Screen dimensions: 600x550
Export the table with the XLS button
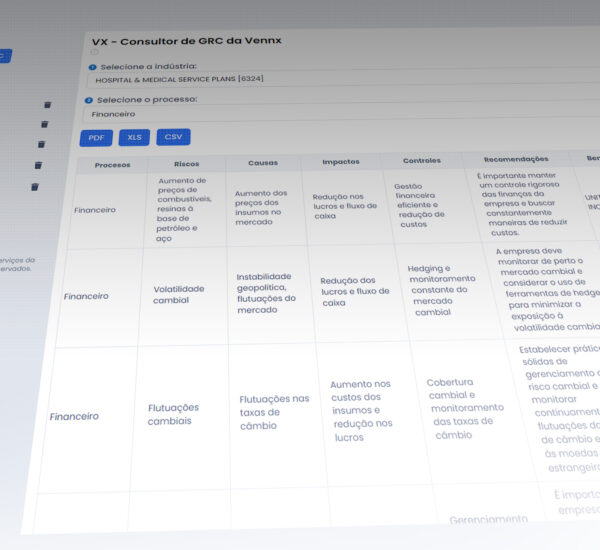click(x=134, y=137)
